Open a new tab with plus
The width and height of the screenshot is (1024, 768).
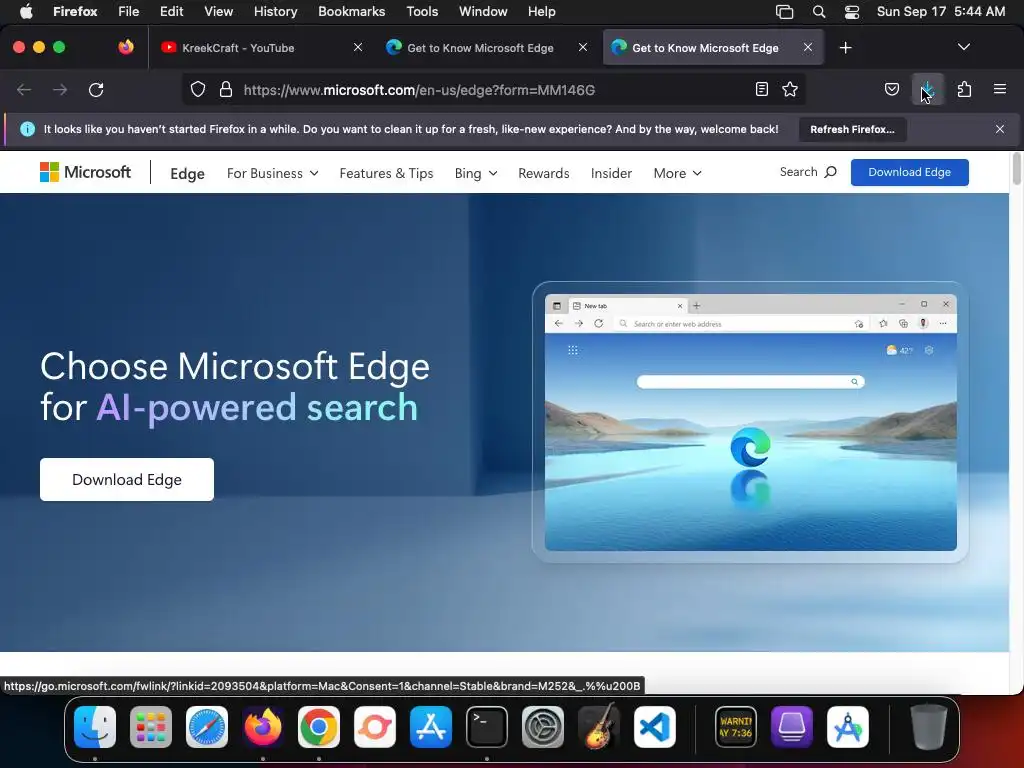point(846,48)
